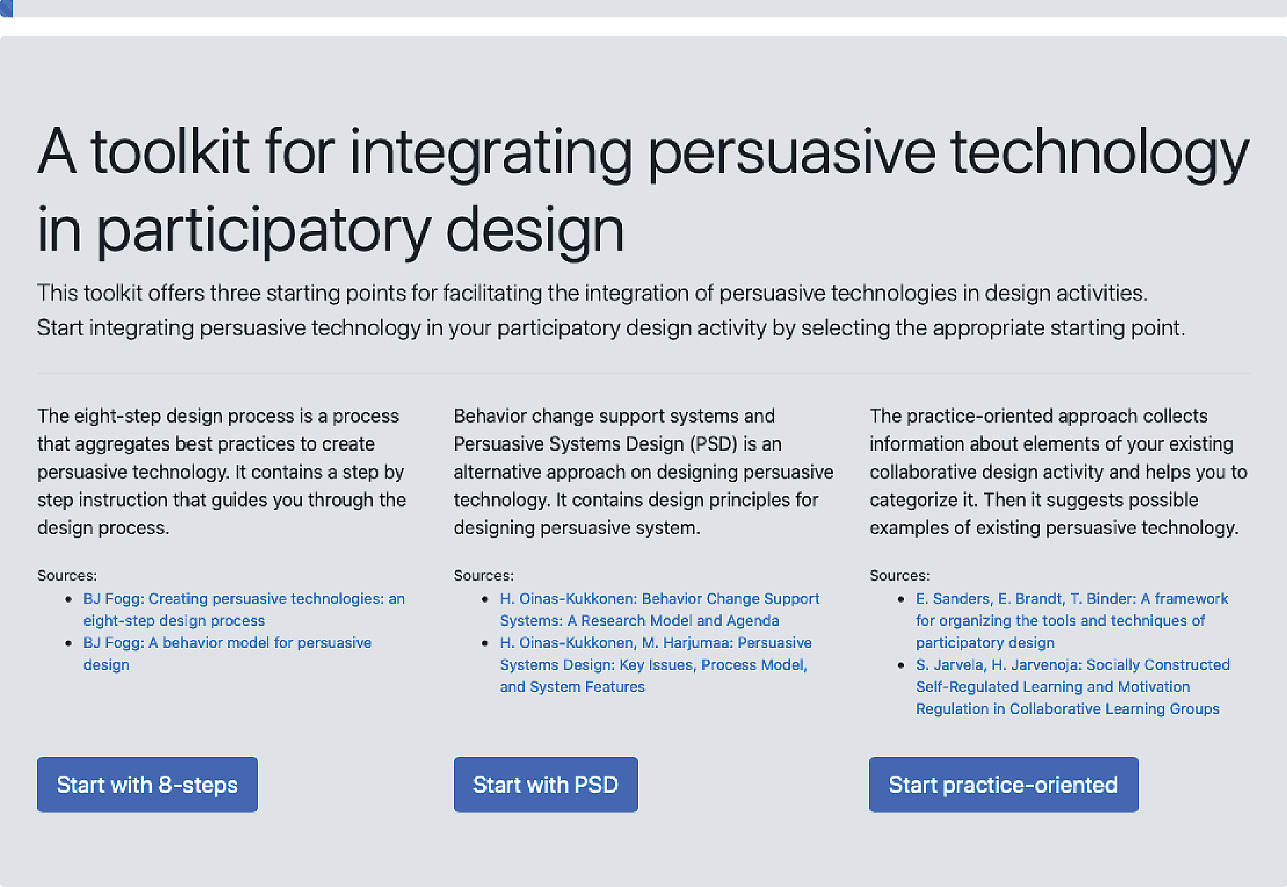Open the Sanders, Brandt, Binder framework link
Viewport: 1287px width, 887px height.
[1072, 621]
